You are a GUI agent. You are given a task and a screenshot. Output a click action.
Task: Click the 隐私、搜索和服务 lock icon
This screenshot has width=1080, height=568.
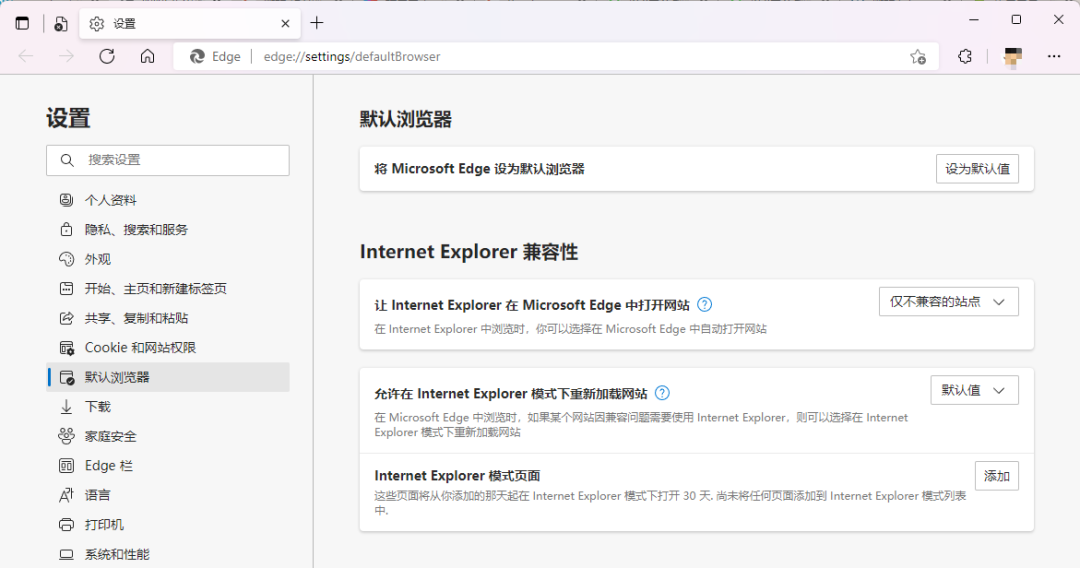pyautogui.click(x=66, y=230)
